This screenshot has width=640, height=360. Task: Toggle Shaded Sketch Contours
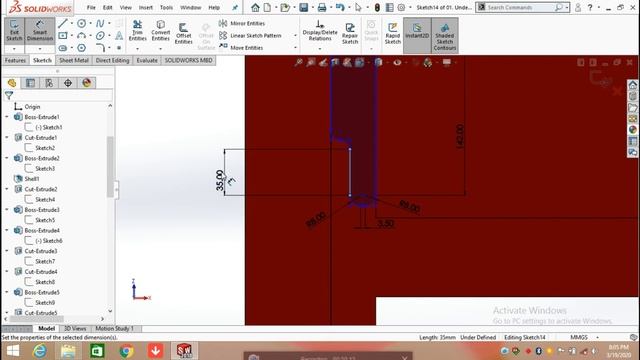[444, 36]
